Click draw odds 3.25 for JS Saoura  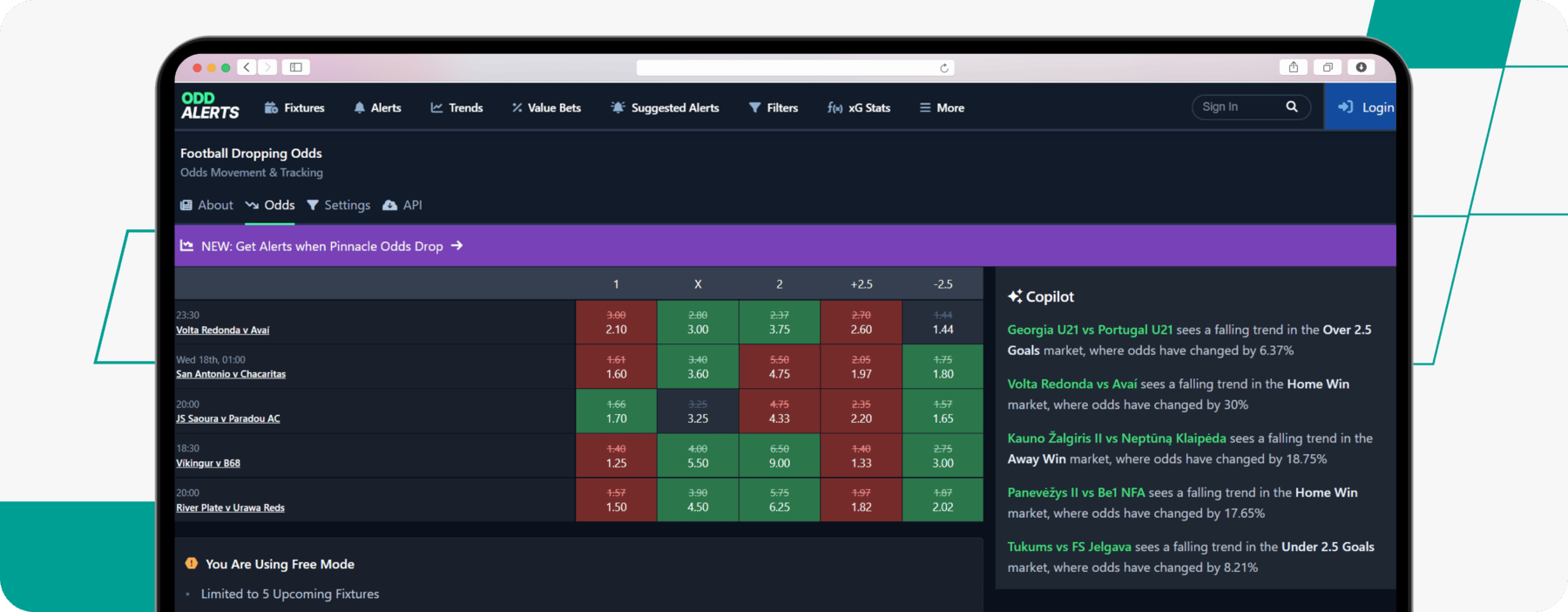698,411
